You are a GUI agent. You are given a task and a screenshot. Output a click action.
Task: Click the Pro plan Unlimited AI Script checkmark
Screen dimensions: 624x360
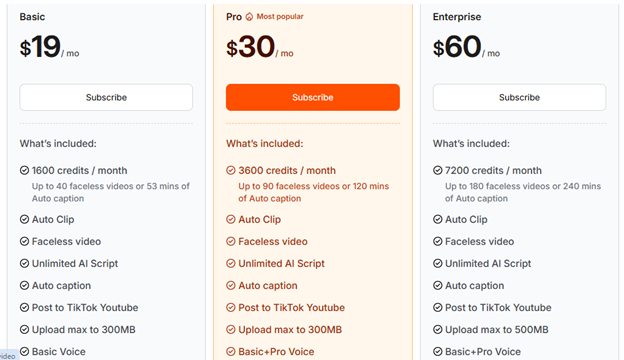pos(231,263)
